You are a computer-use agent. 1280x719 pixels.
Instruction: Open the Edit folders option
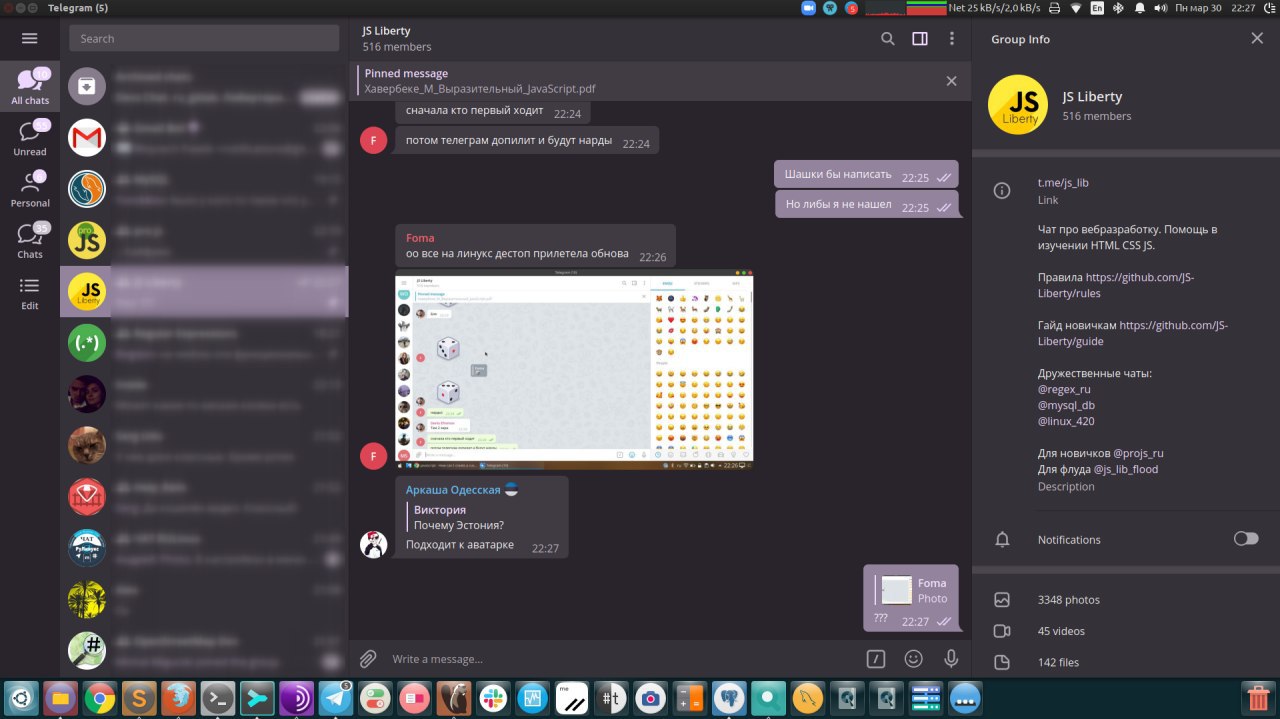(30, 293)
